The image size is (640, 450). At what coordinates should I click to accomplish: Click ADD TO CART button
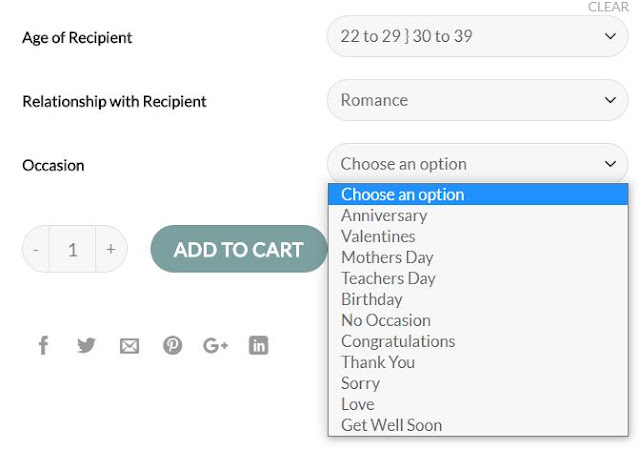(238, 249)
